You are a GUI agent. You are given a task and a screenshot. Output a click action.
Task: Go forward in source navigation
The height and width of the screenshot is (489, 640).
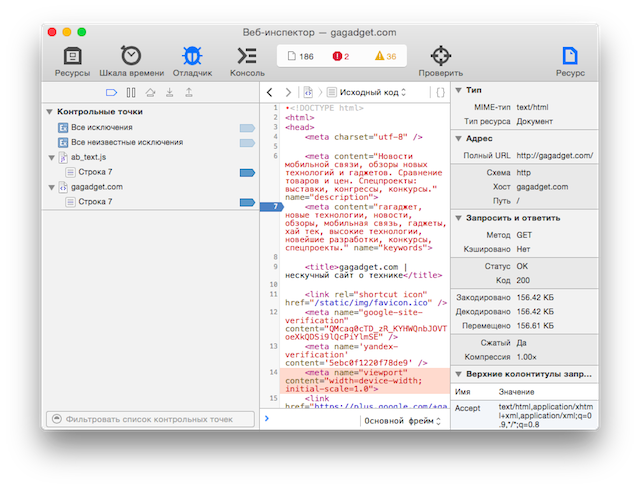click(288, 93)
